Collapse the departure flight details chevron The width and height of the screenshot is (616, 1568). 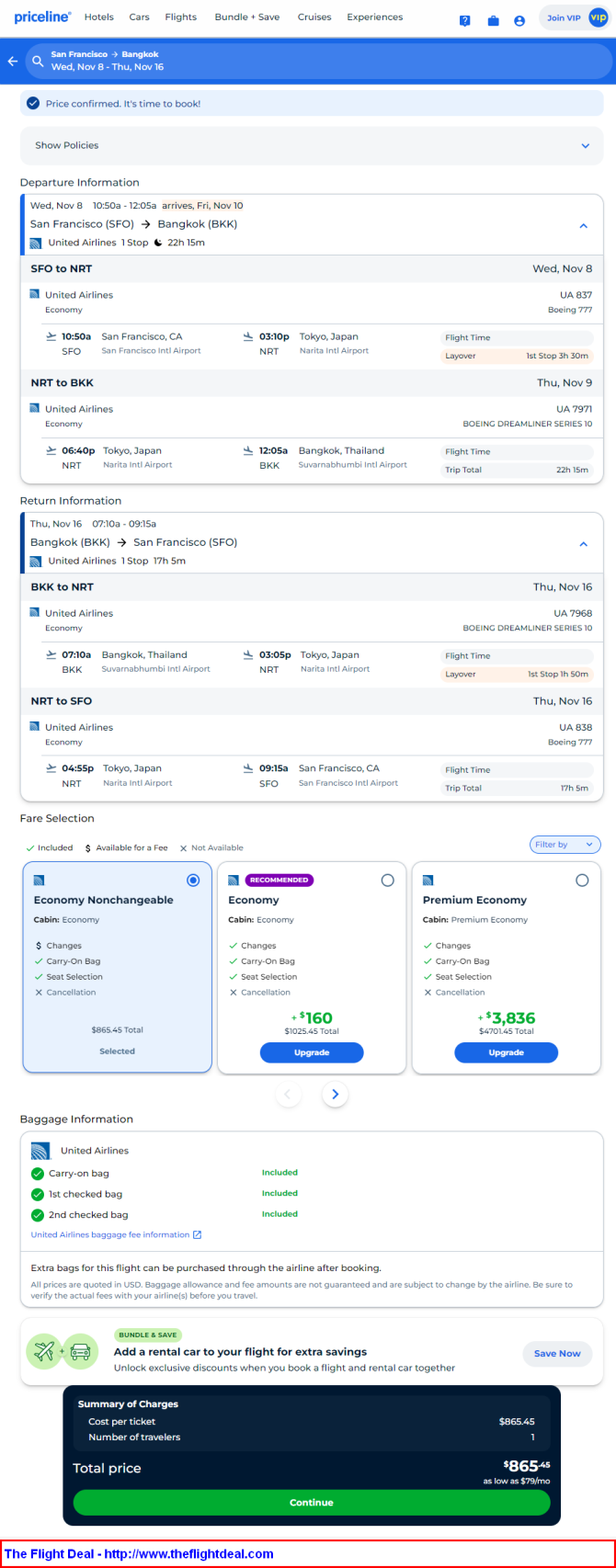pos(583,225)
